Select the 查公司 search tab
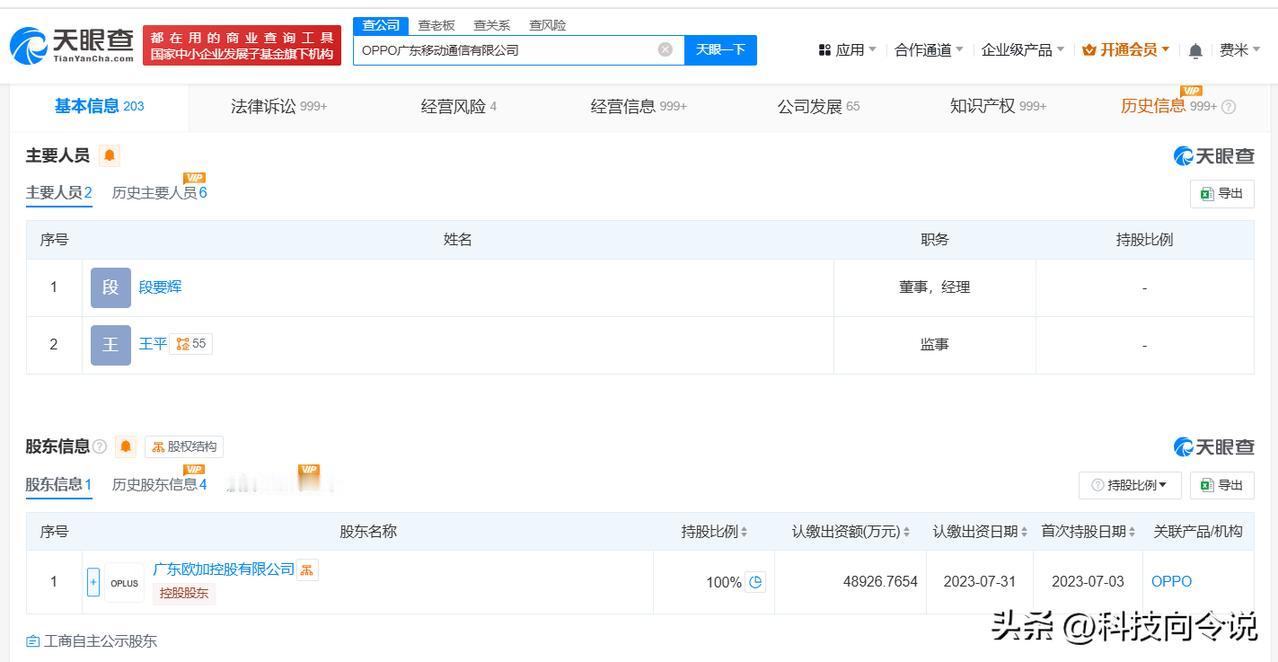Screen dimensions: 1278x662 (x=381, y=25)
